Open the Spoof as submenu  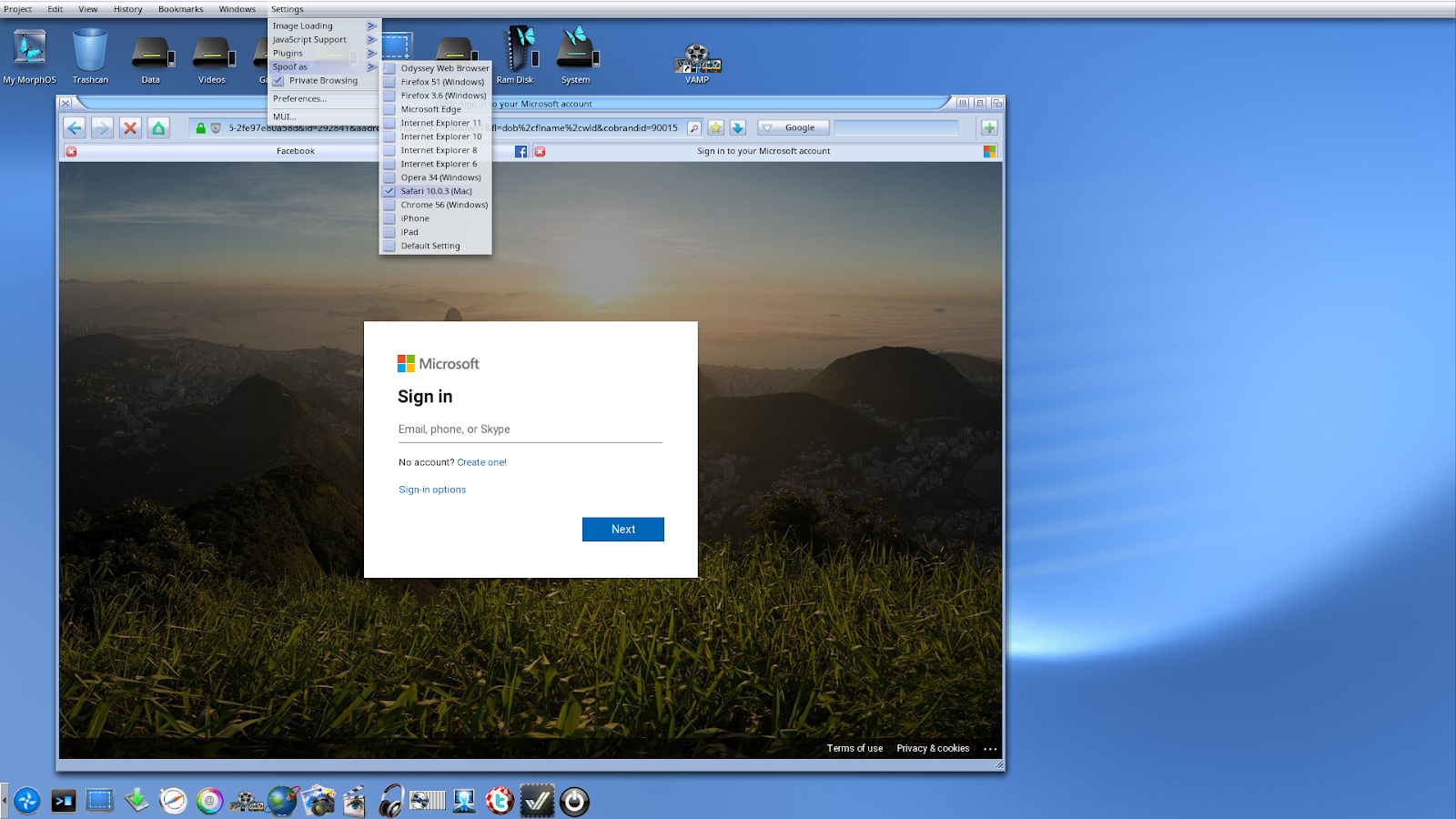tap(324, 67)
